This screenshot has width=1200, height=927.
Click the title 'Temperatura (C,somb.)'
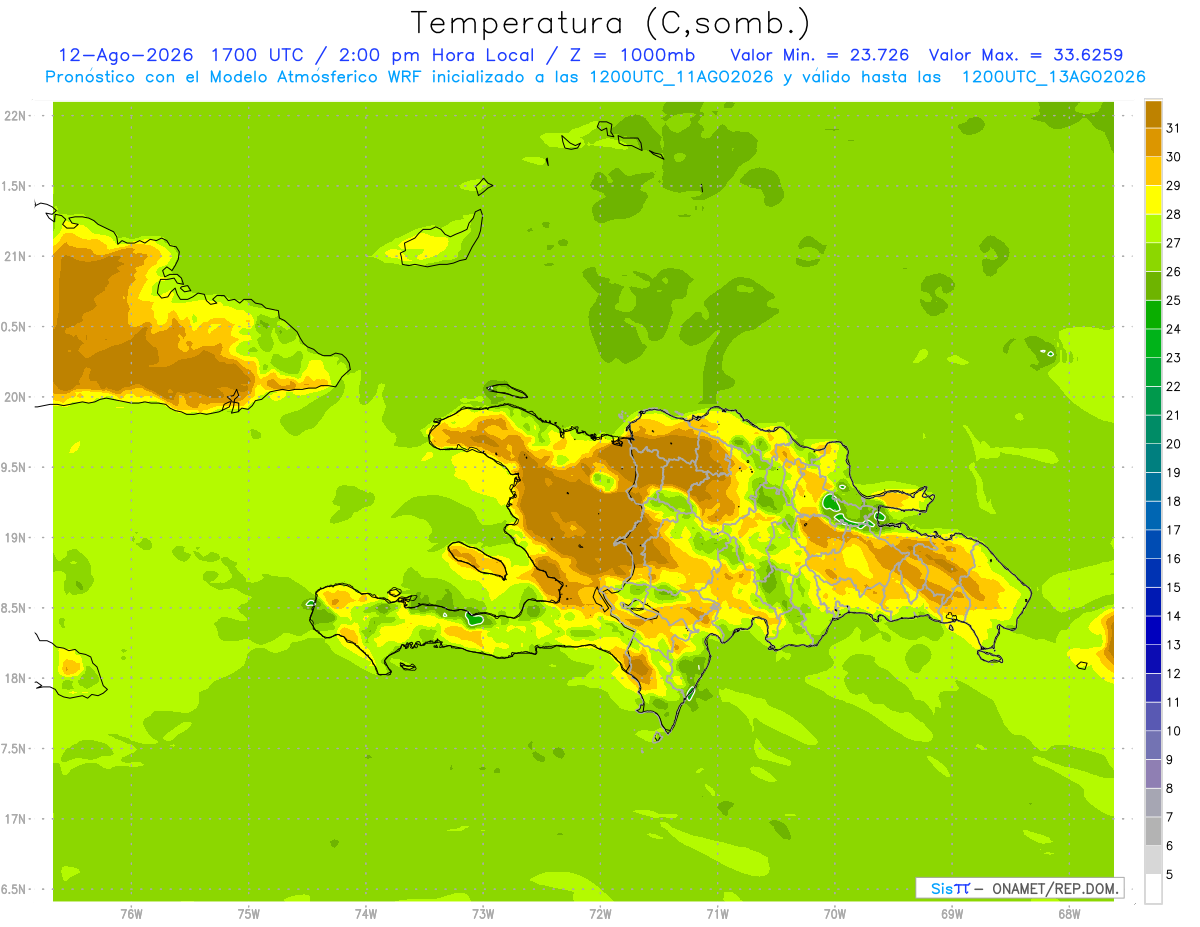click(611, 24)
